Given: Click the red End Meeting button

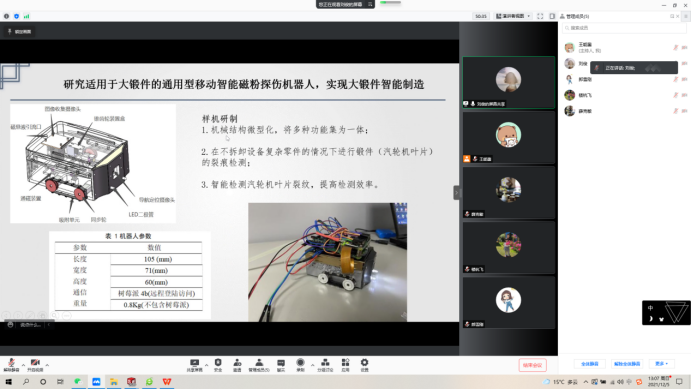Looking at the screenshot, I should 532,365.
